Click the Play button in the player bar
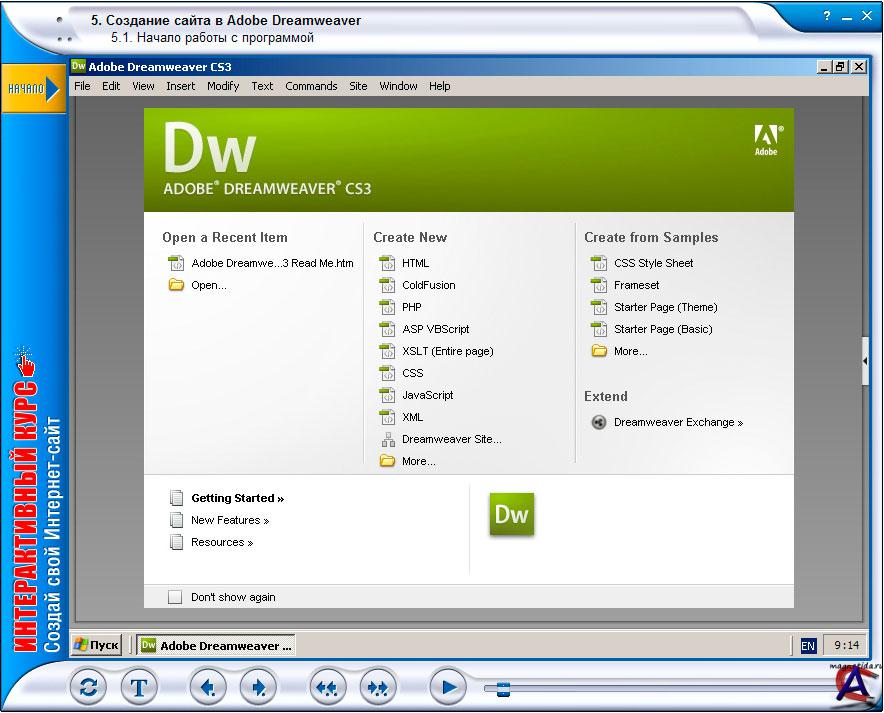 point(448,688)
